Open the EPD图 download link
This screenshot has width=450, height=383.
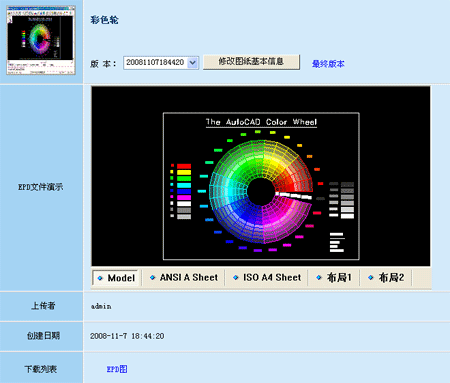tap(117, 369)
